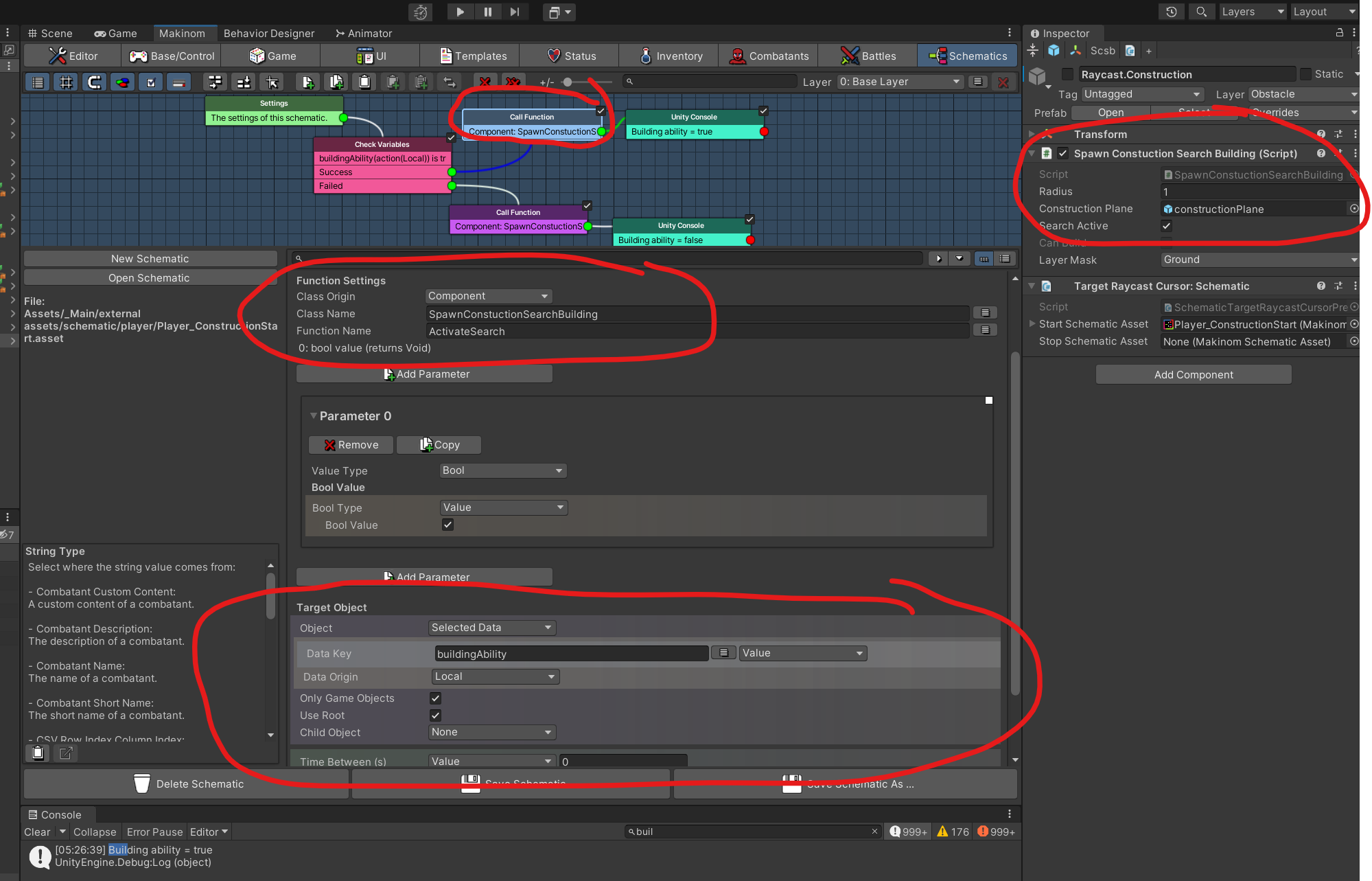Screen dimensions: 1372x881
Task: Click the Pause button
Action: click(x=487, y=12)
